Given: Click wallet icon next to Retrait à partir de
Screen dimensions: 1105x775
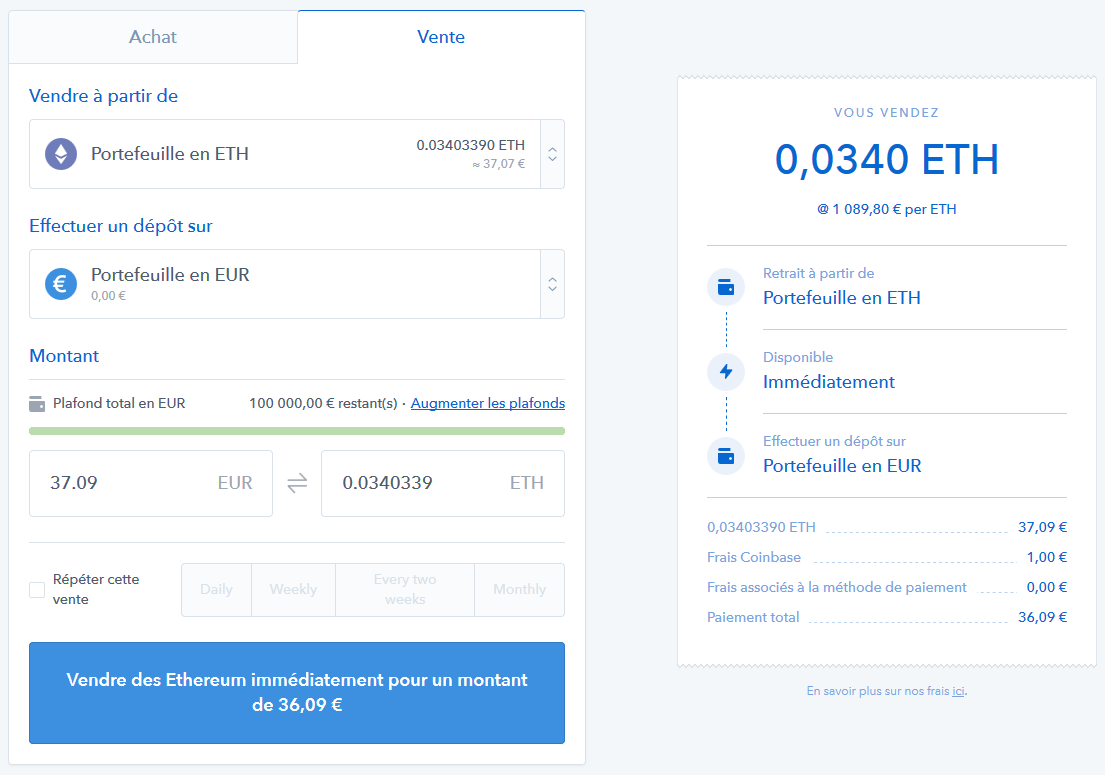Looking at the screenshot, I should coord(726,288).
